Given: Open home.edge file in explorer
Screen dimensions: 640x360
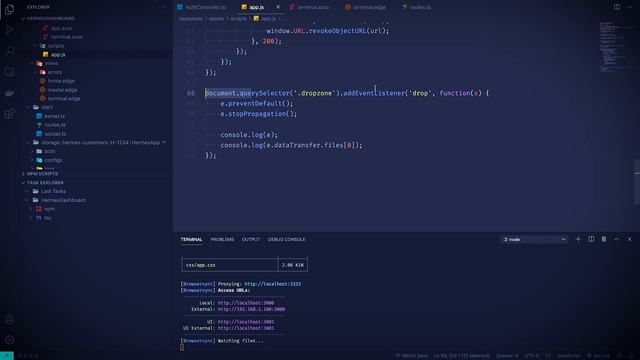Looking at the screenshot, I should click(61, 81).
